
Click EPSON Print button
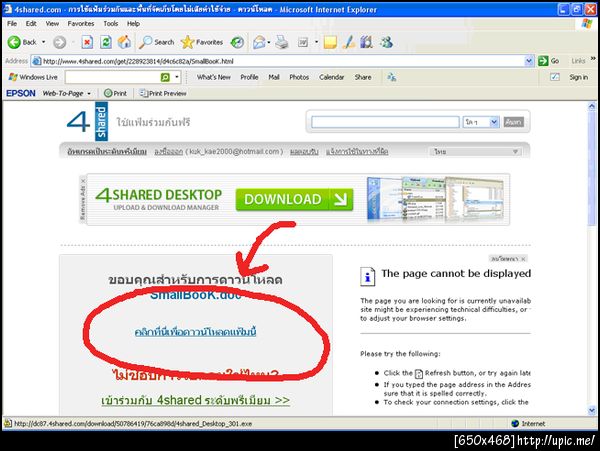(x=115, y=93)
